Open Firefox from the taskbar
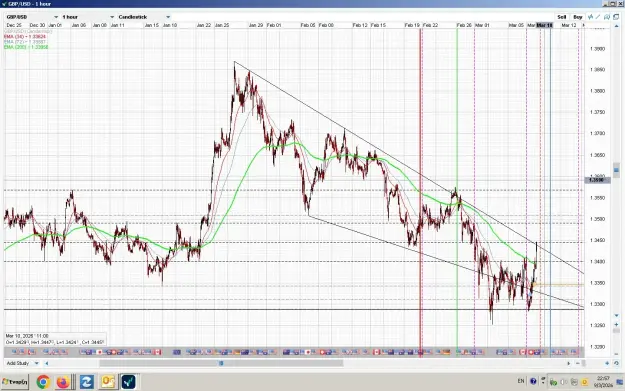This screenshot has height=391, width=625. 63,382
